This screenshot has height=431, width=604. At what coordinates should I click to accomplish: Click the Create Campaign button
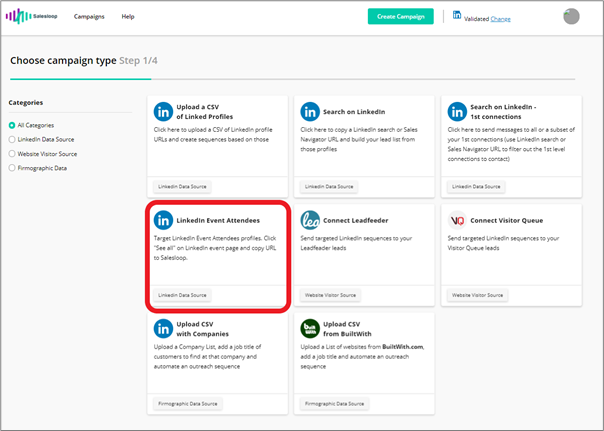[x=401, y=17]
